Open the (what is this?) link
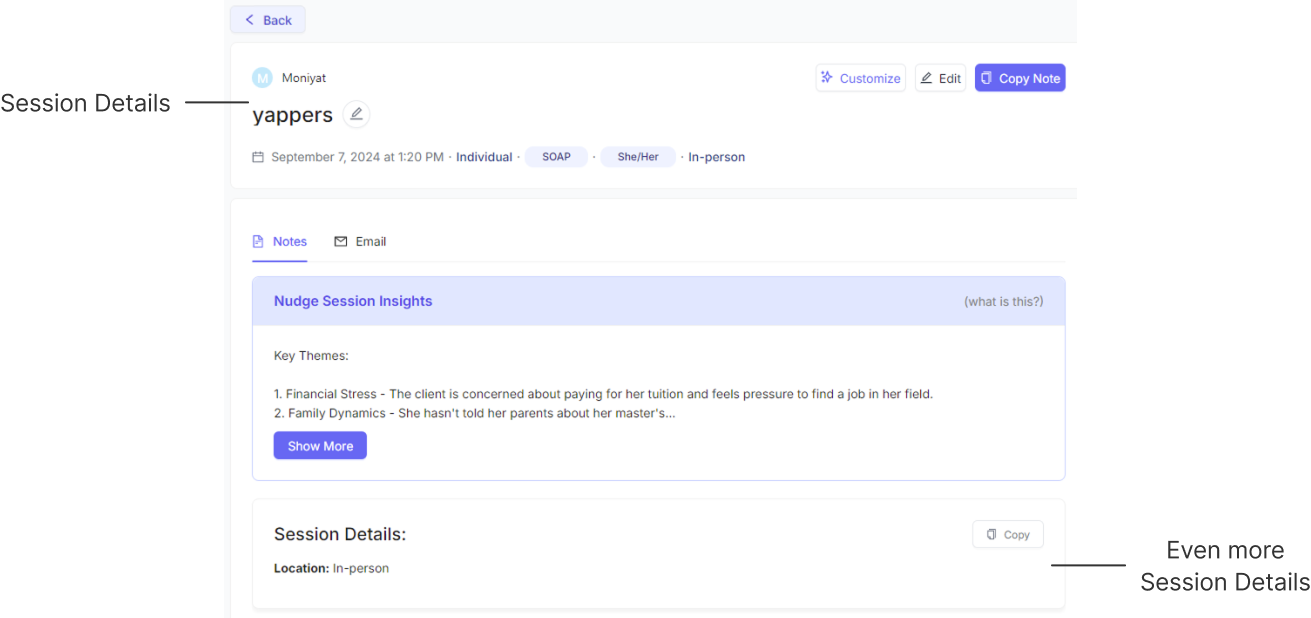 click(x=1003, y=300)
